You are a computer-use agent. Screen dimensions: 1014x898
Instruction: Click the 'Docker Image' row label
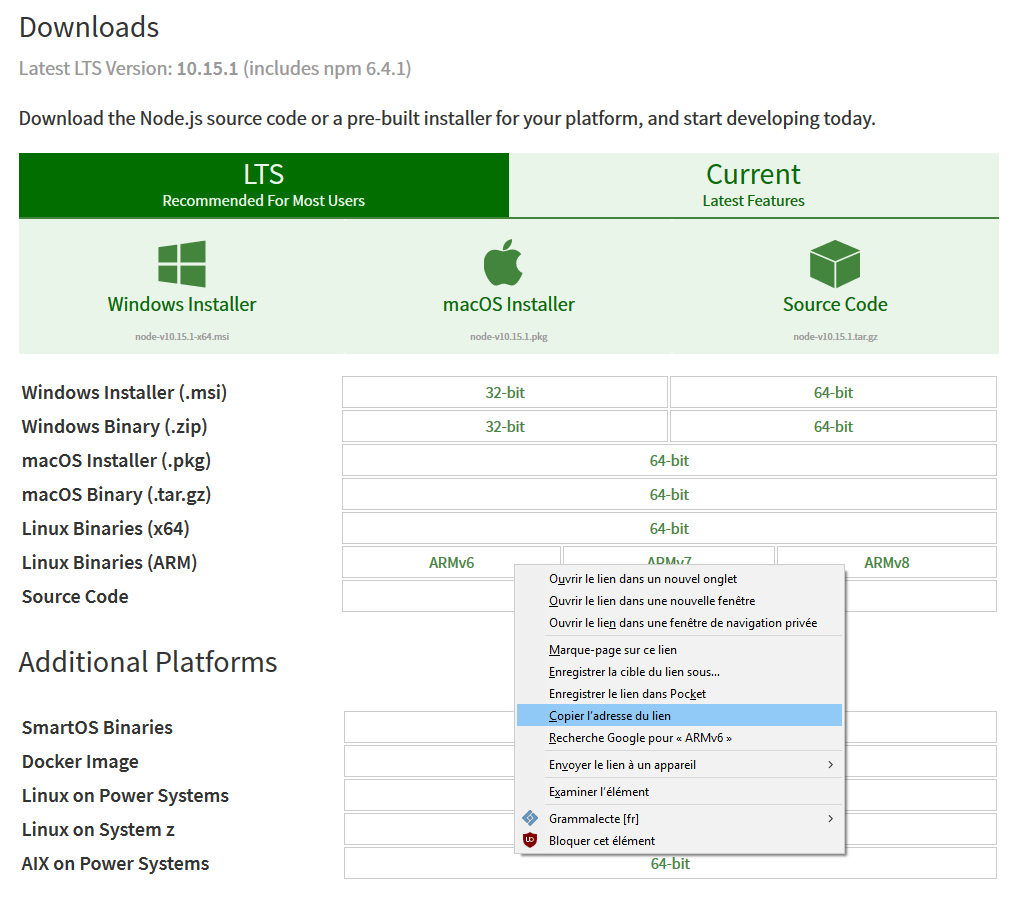[x=80, y=762]
